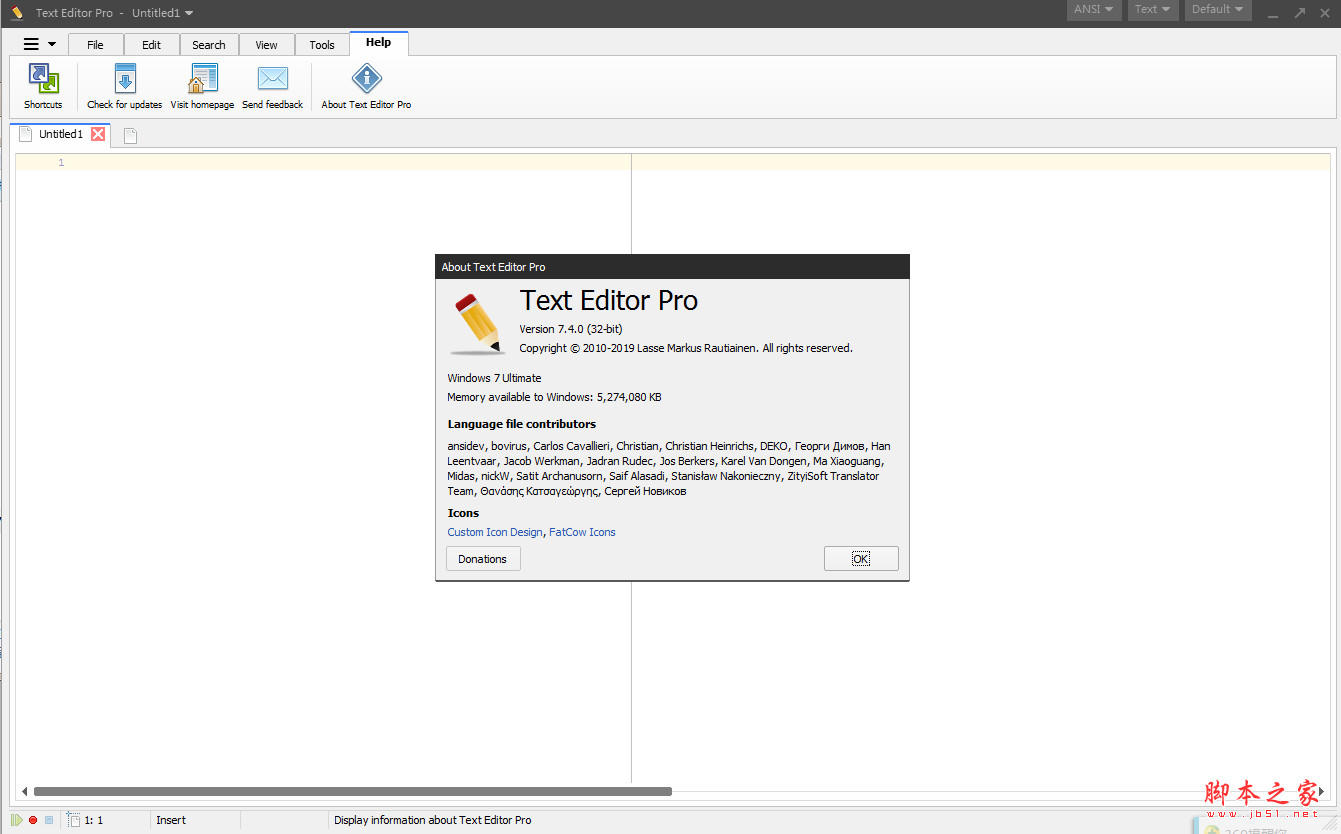The height and width of the screenshot is (834, 1341).
Task: Open the Text highlighter dropdown
Action: pyautogui.click(x=1152, y=10)
